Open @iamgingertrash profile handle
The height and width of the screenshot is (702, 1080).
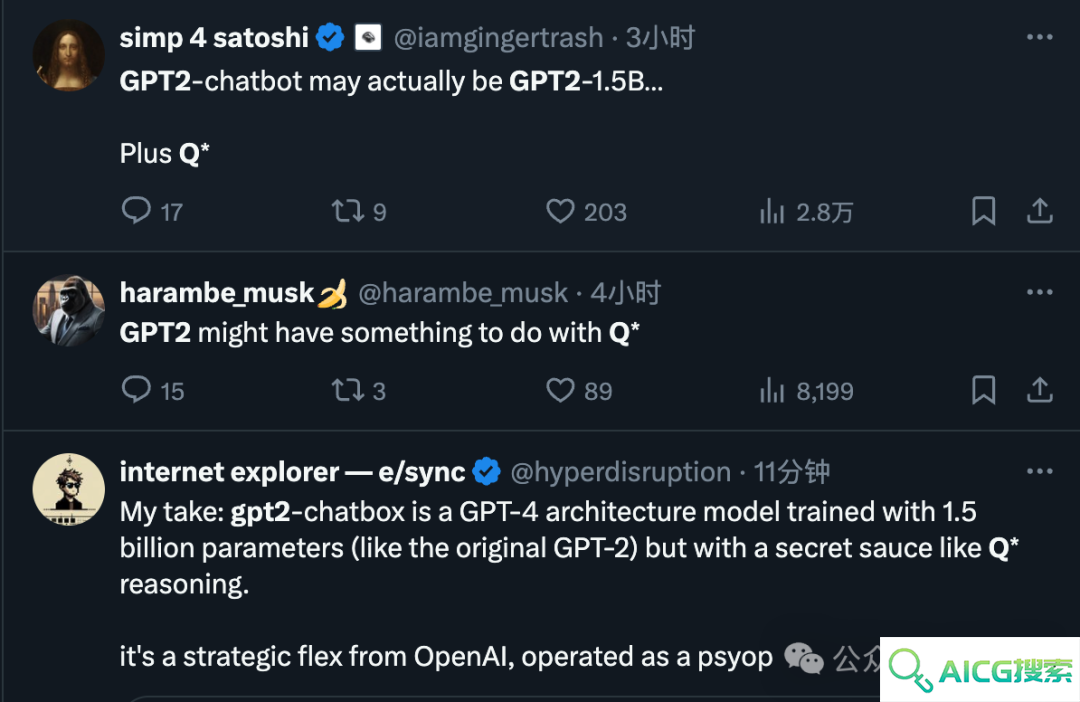[498, 38]
